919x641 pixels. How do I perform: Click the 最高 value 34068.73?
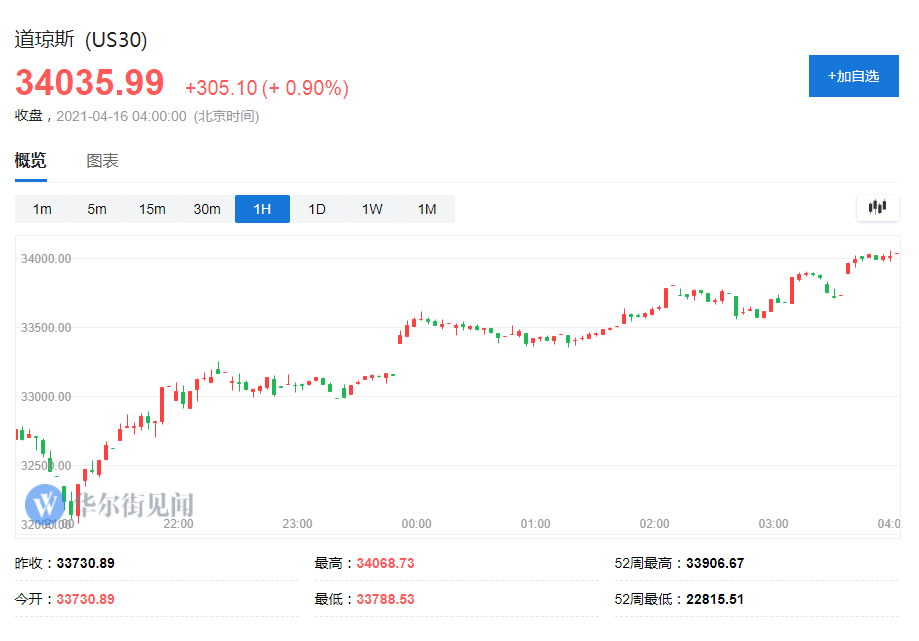pyautogui.click(x=385, y=563)
